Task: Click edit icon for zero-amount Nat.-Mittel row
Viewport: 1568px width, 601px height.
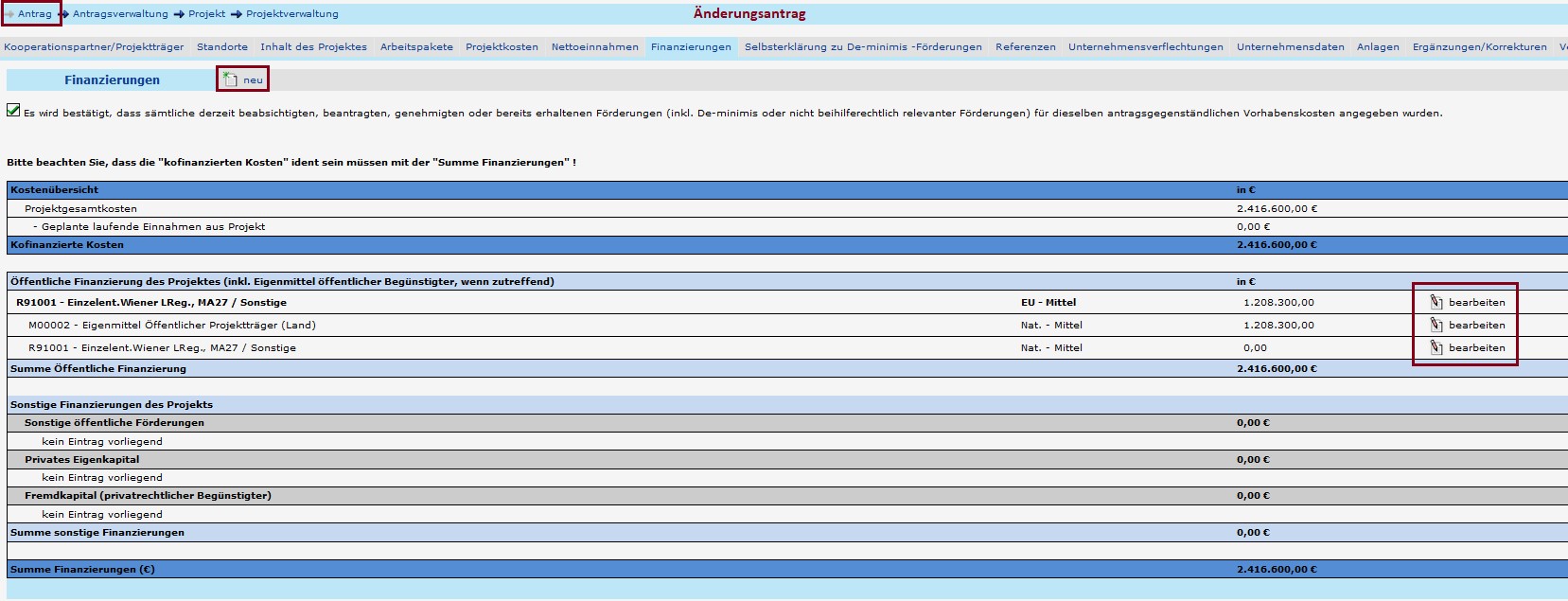Action: click(1436, 348)
